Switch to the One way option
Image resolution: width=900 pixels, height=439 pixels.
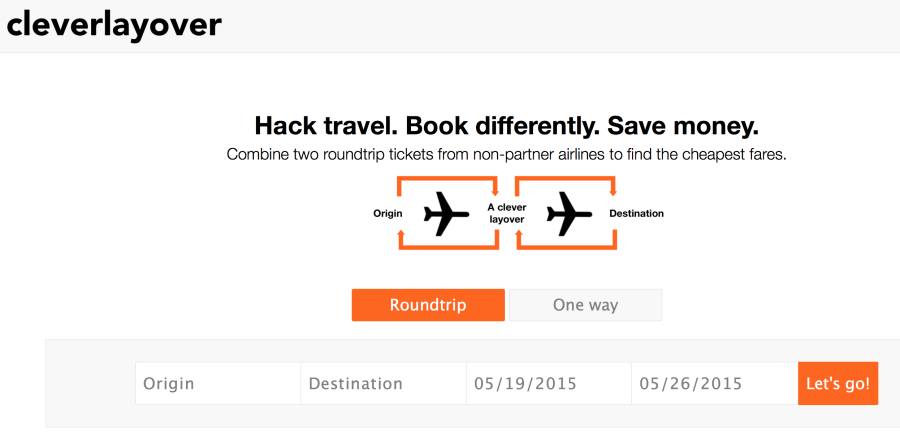585,305
